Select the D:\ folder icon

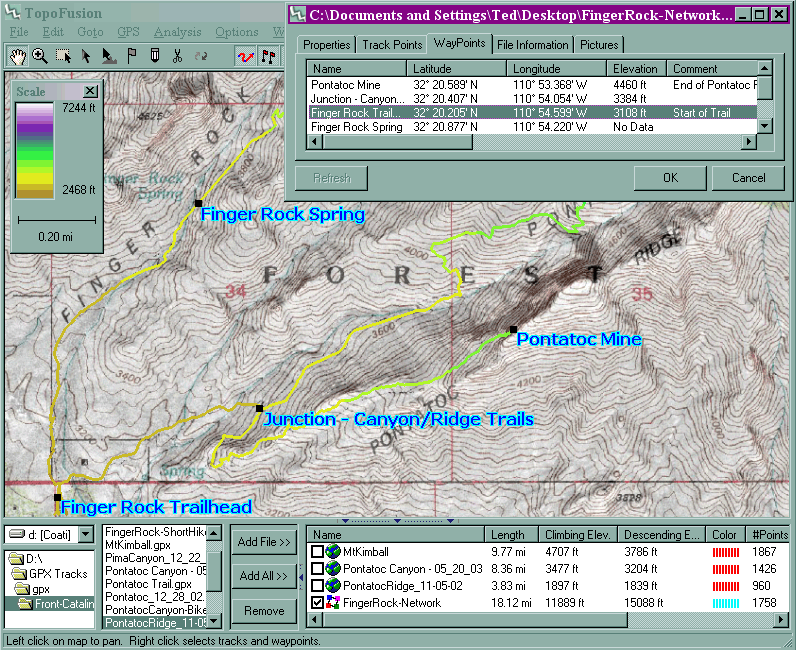click(18, 559)
